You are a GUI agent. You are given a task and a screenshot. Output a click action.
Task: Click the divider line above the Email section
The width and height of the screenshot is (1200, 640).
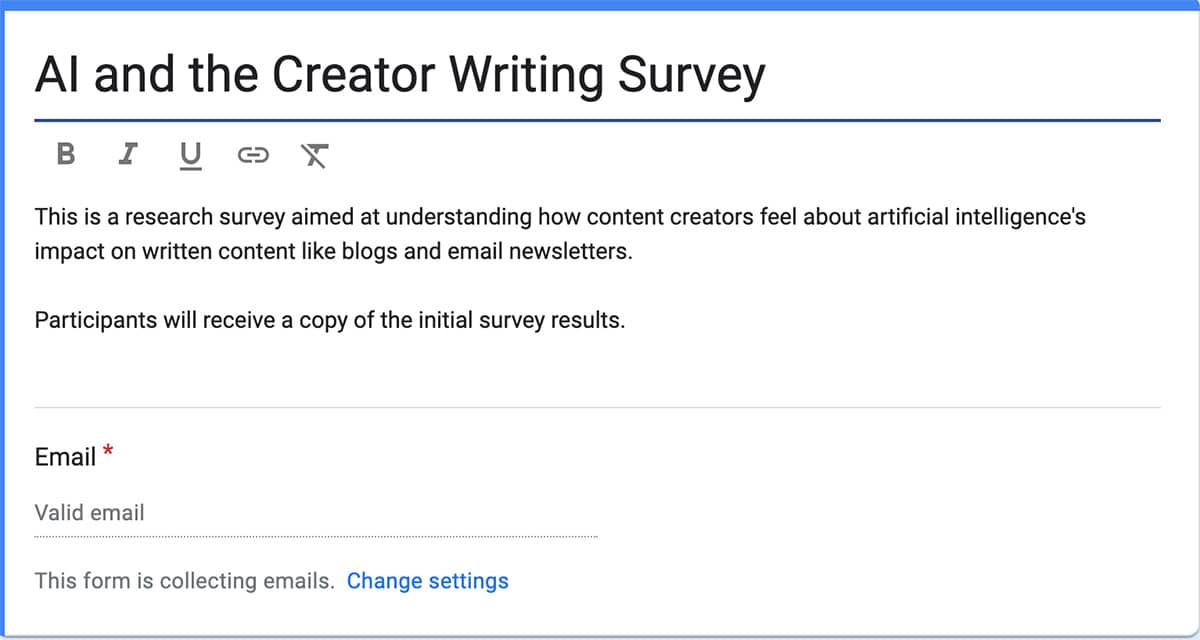pyautogui.click(x=598, y=407)
